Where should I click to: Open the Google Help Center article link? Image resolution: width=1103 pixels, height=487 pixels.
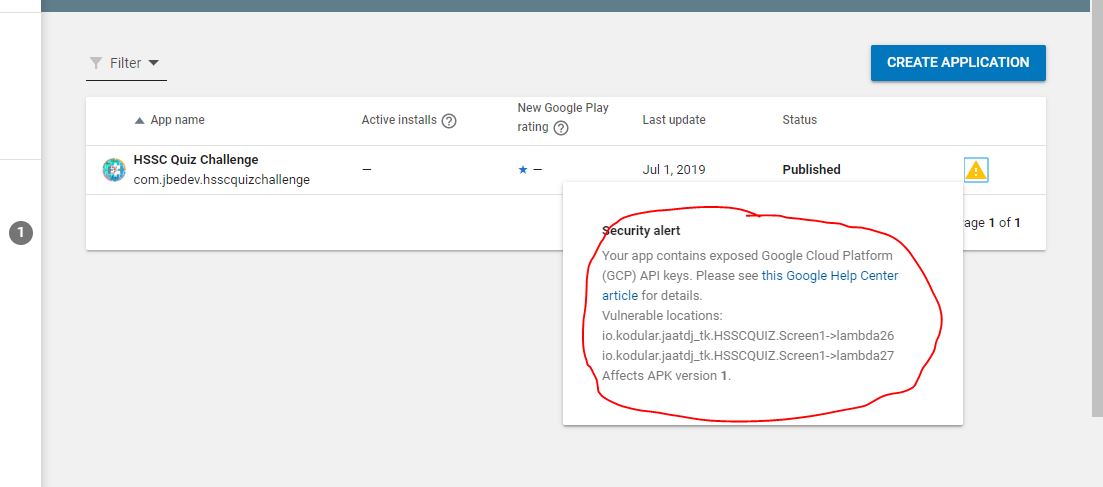[829, 276]
